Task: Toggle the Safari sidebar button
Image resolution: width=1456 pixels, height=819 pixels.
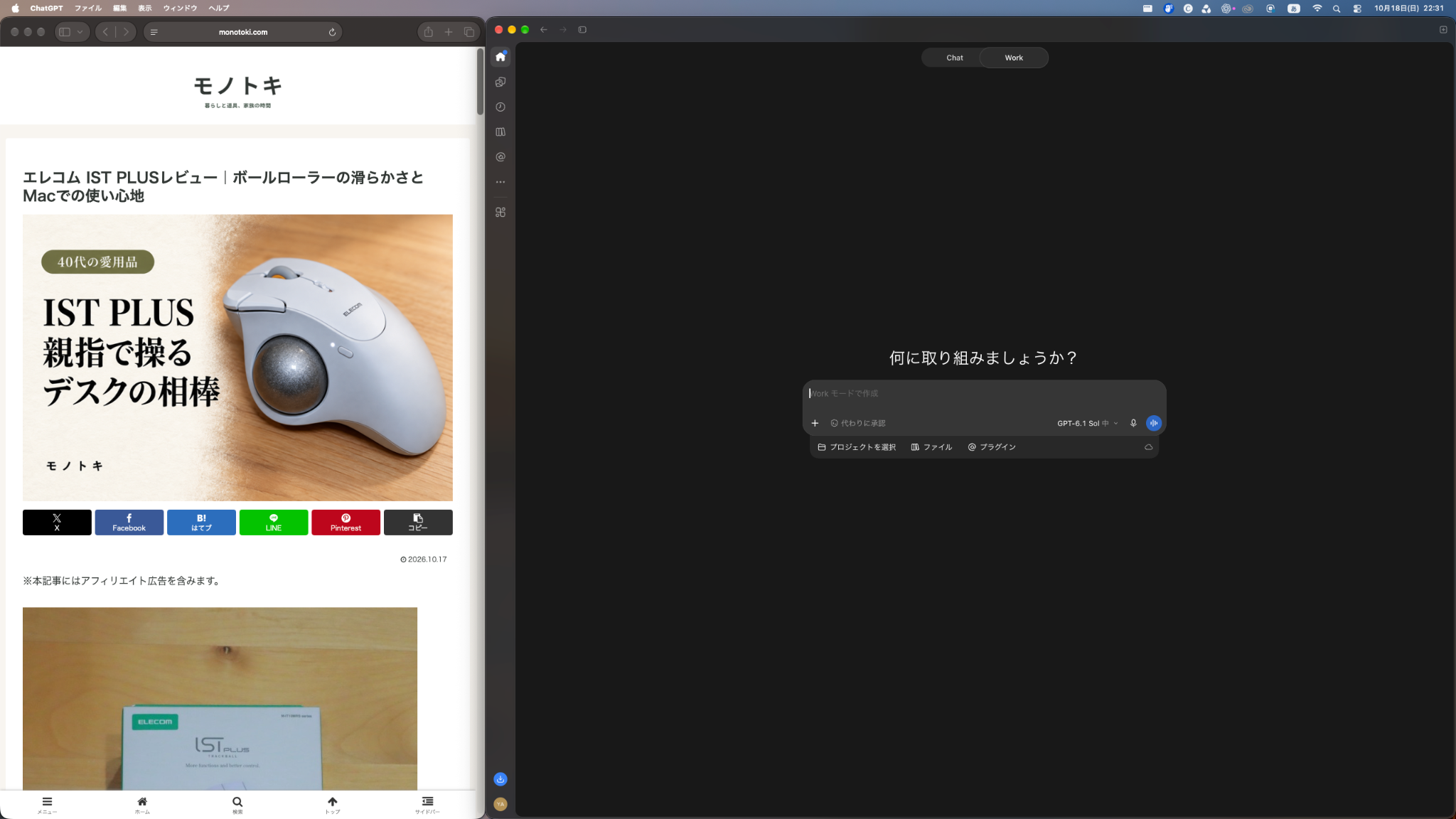Action: tap(65, 32)
